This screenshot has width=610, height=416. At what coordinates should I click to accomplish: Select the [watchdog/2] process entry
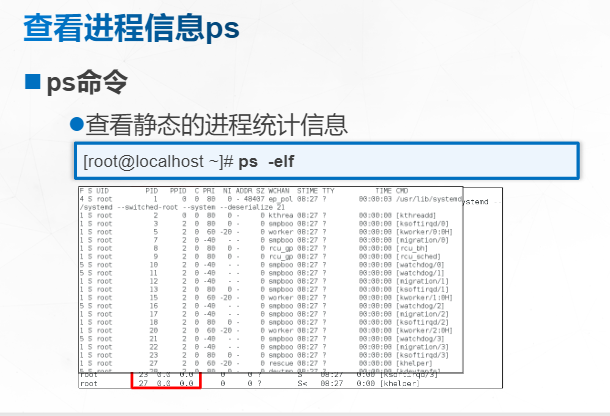coord(420,306)
